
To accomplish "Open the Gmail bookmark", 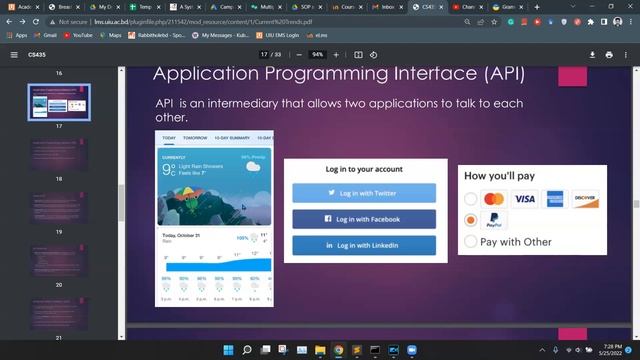I will [46, 36].
